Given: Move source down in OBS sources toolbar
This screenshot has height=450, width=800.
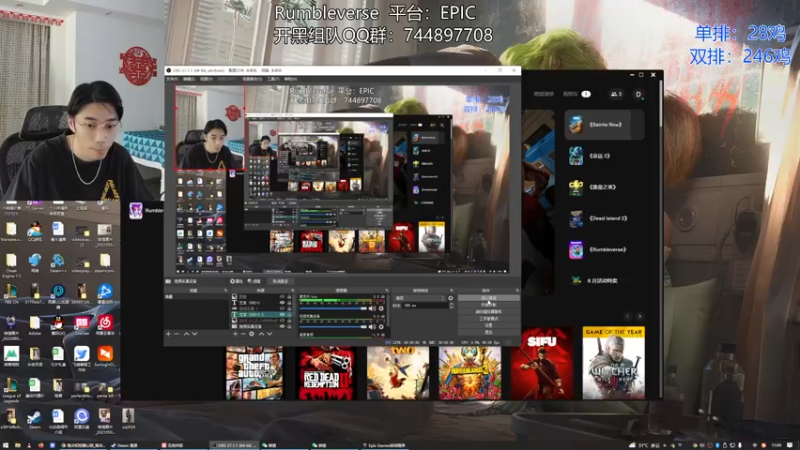Looking at the screenshot, I should pyautogui.click(x=269, y=334).
